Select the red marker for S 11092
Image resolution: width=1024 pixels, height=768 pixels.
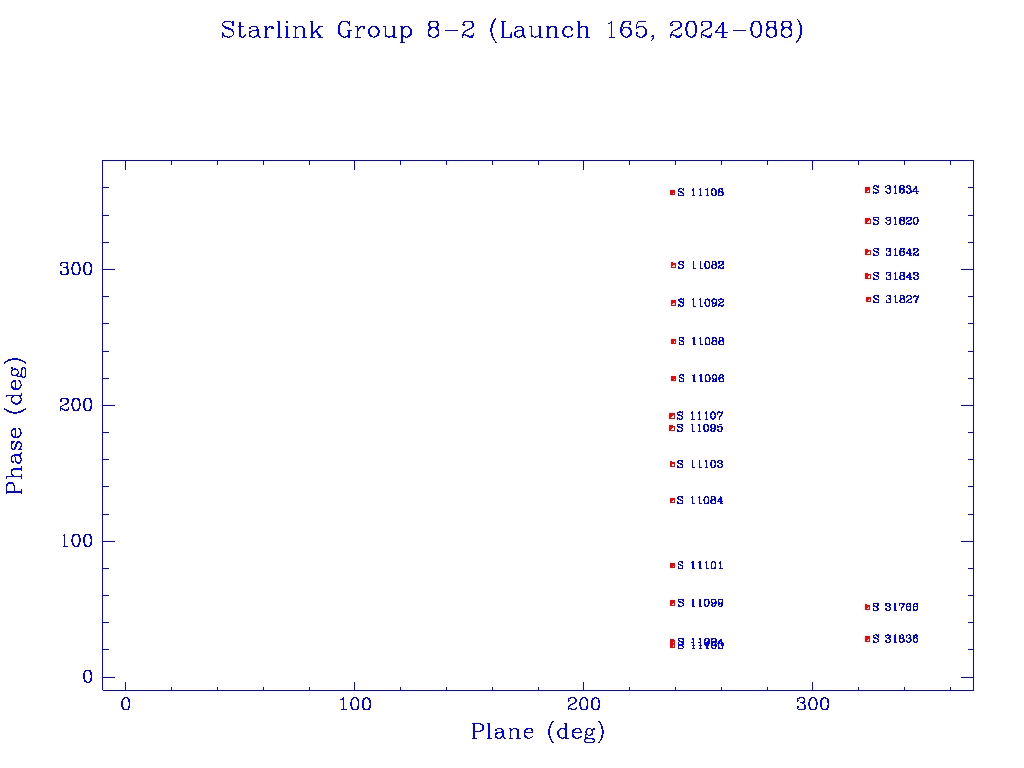[x=673, y=303]
